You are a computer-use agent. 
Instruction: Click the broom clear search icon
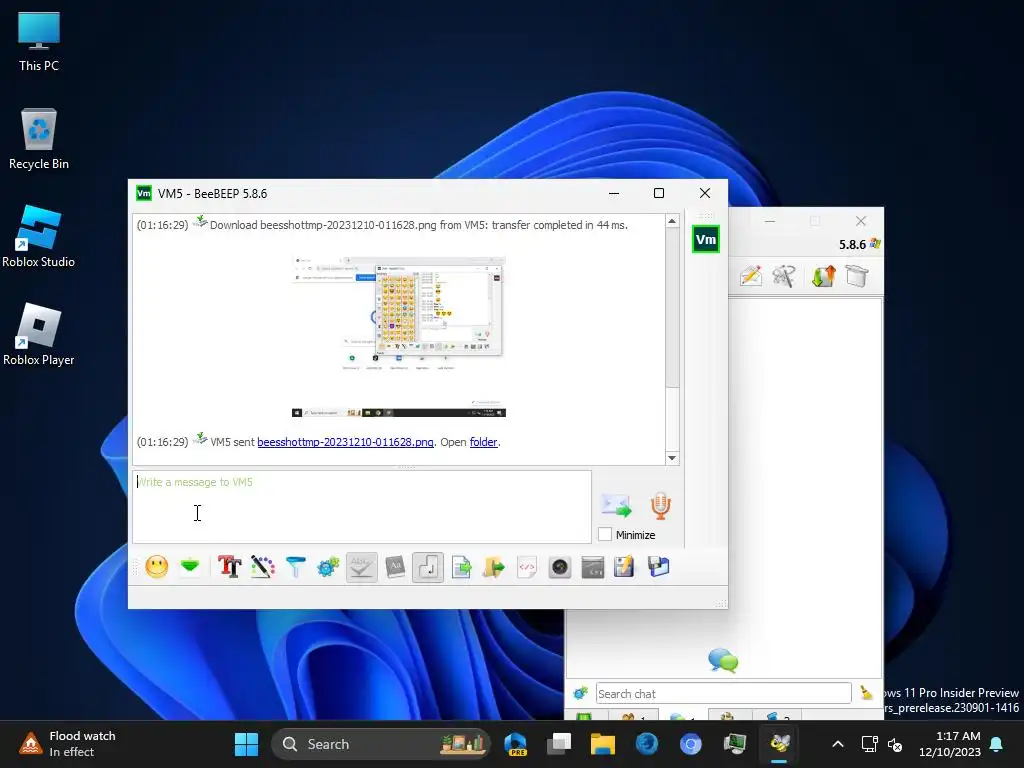[867, 693]
